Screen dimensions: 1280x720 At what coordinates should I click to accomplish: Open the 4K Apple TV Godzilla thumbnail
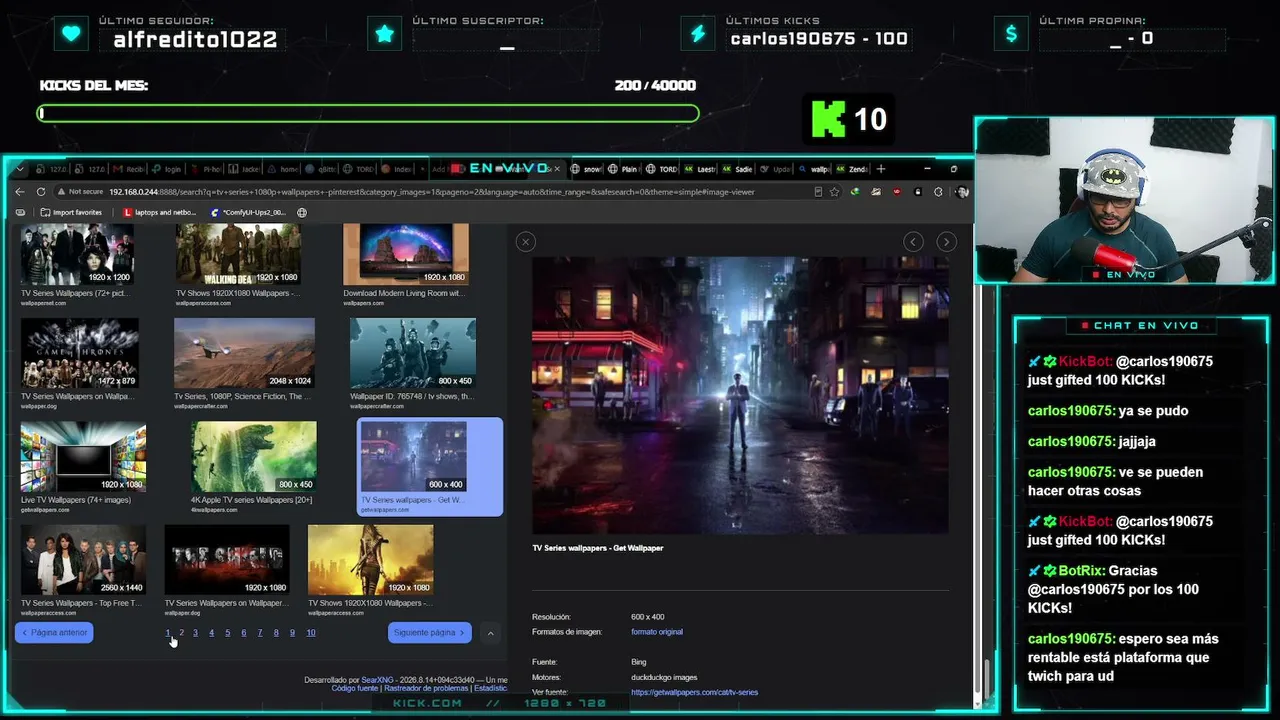click(x=254, y=457)
